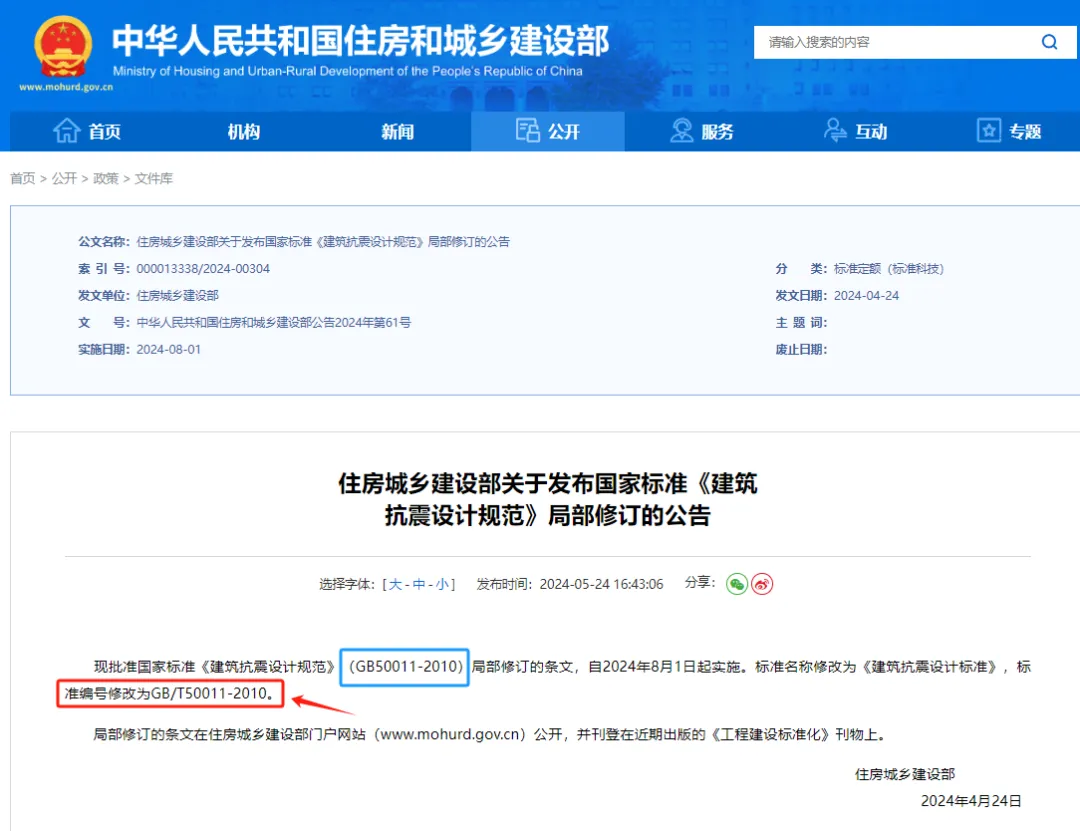This screenshot has height=832, width=1080.
Task: Set font size to 中
Action: click(x=418, y=584)
